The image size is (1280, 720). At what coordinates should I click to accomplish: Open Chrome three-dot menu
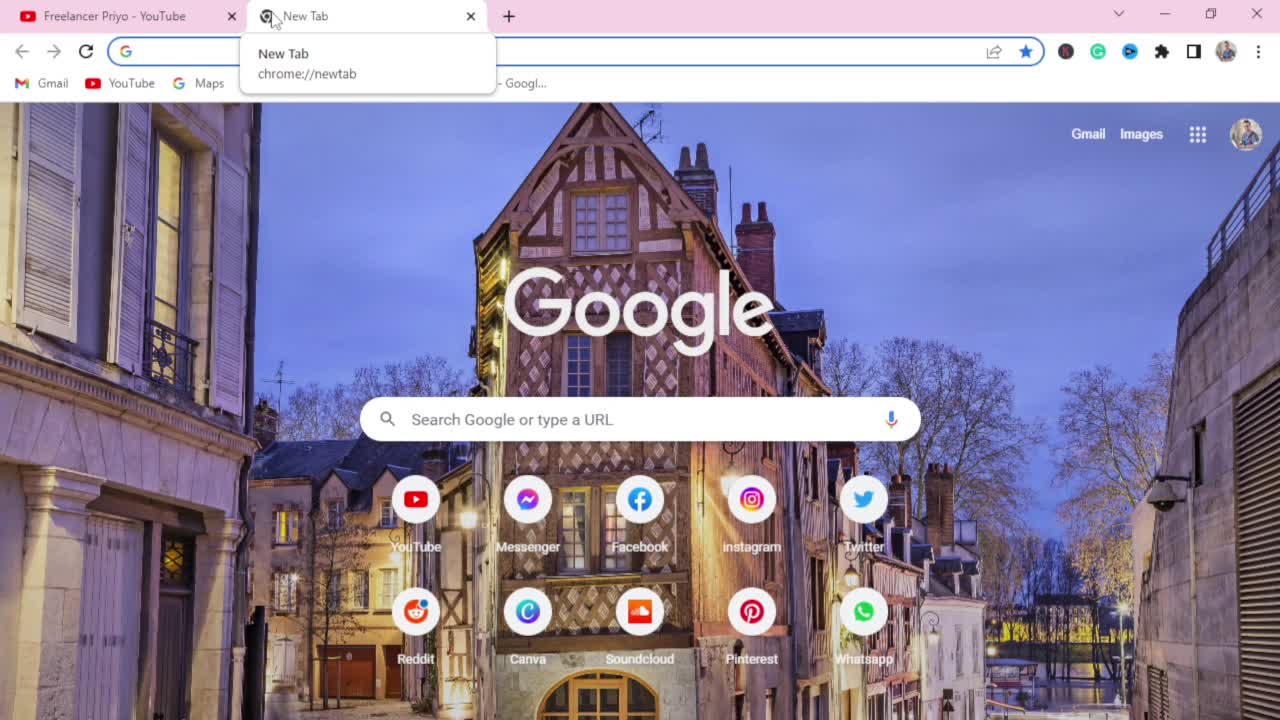[1258, 52]
